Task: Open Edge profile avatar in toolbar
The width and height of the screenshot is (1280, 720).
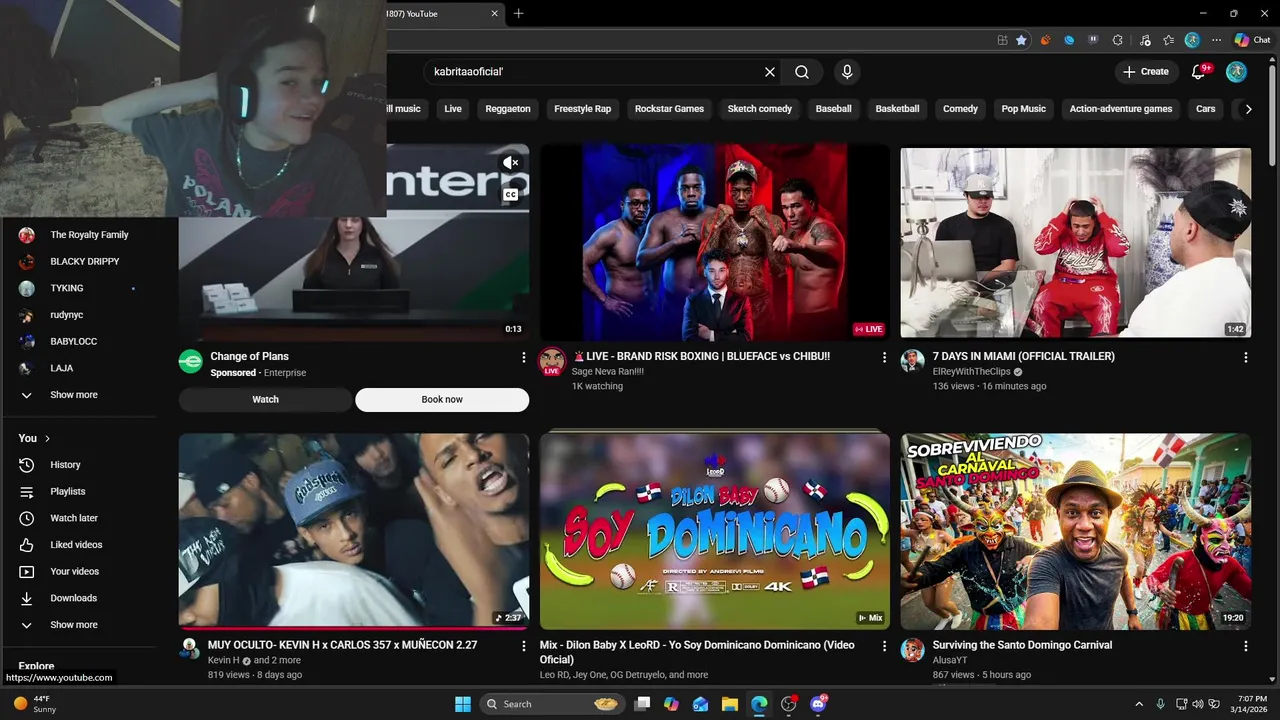Action: pos(1192,40)
